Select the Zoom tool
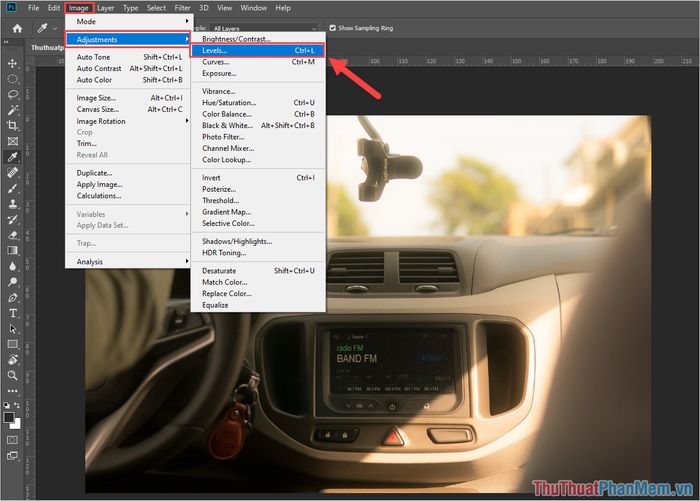The width and height of the screenshot is (700, 501). click(x=12, y=375)
